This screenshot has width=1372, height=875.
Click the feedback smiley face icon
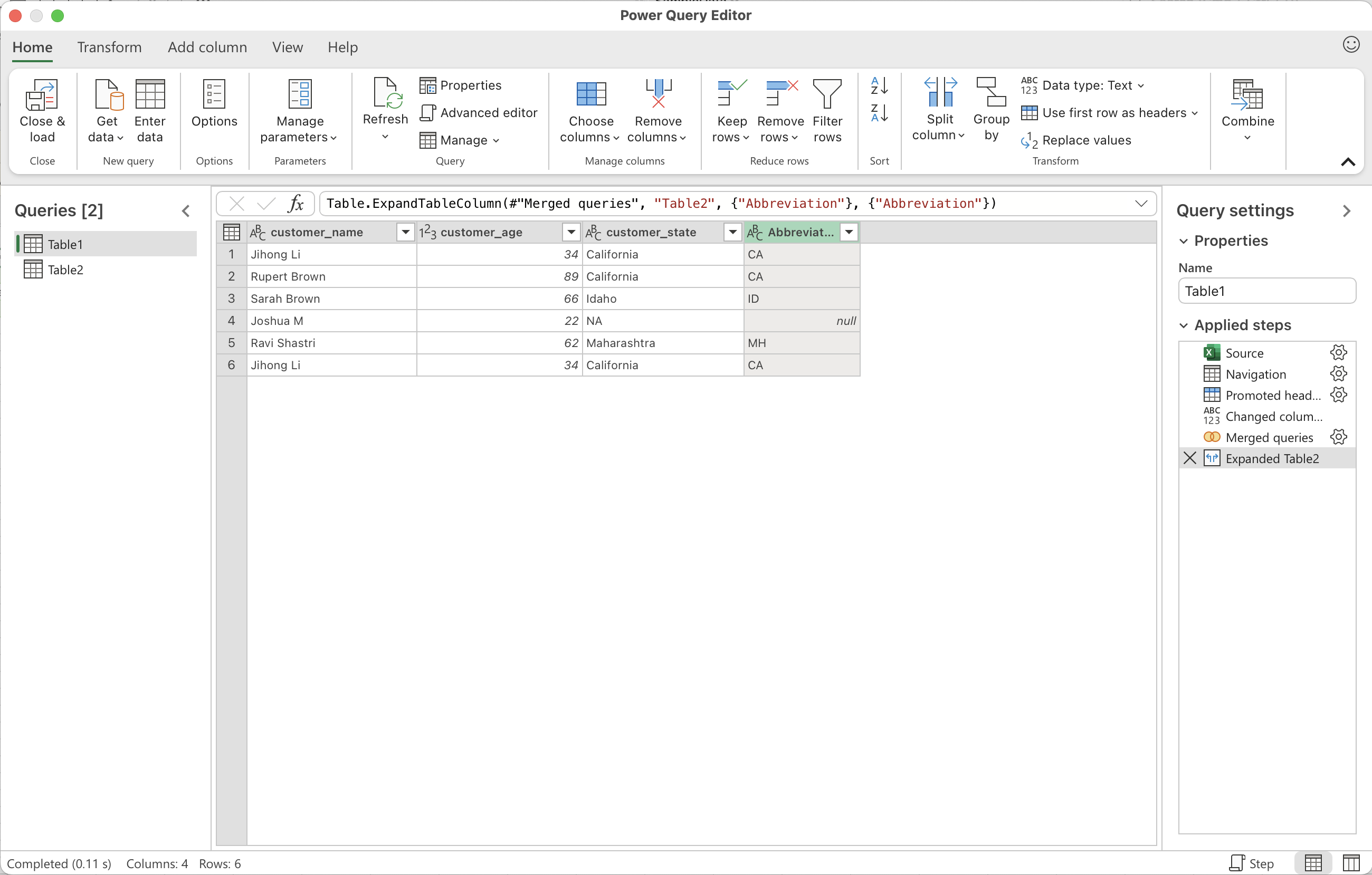1351,45
